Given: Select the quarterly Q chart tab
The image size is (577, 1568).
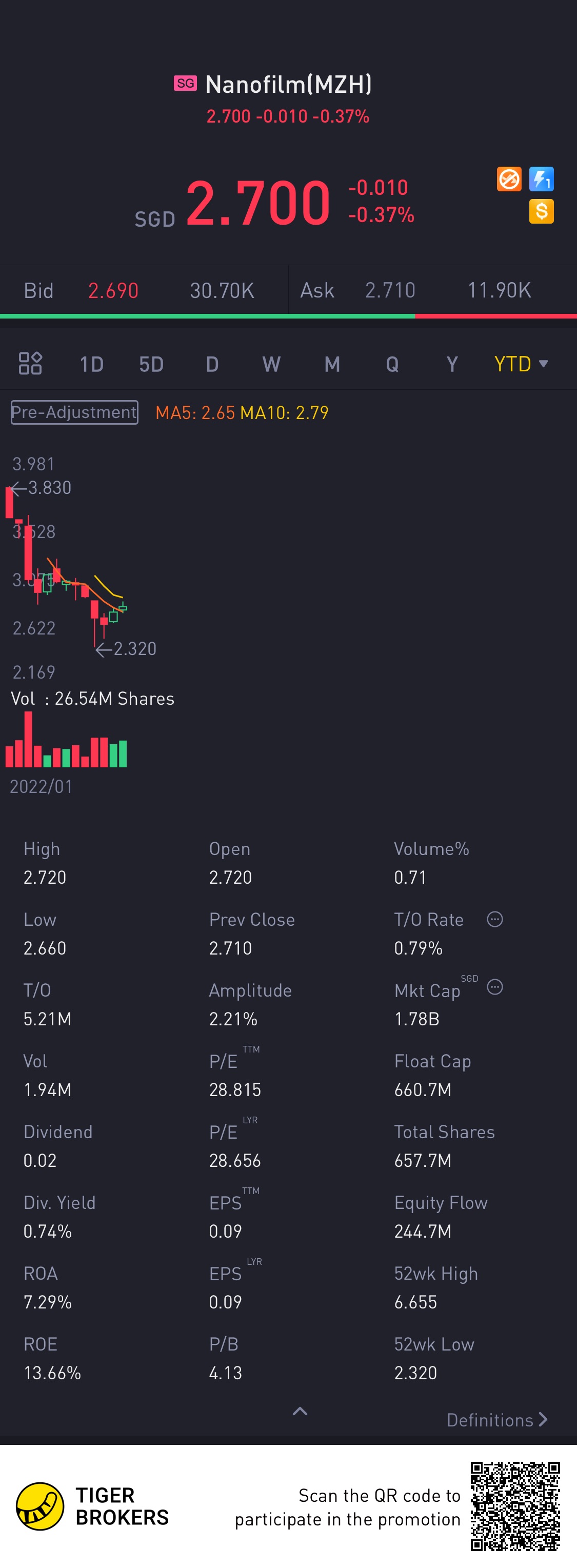Looking at the screenshot, I should click(392, 364).
